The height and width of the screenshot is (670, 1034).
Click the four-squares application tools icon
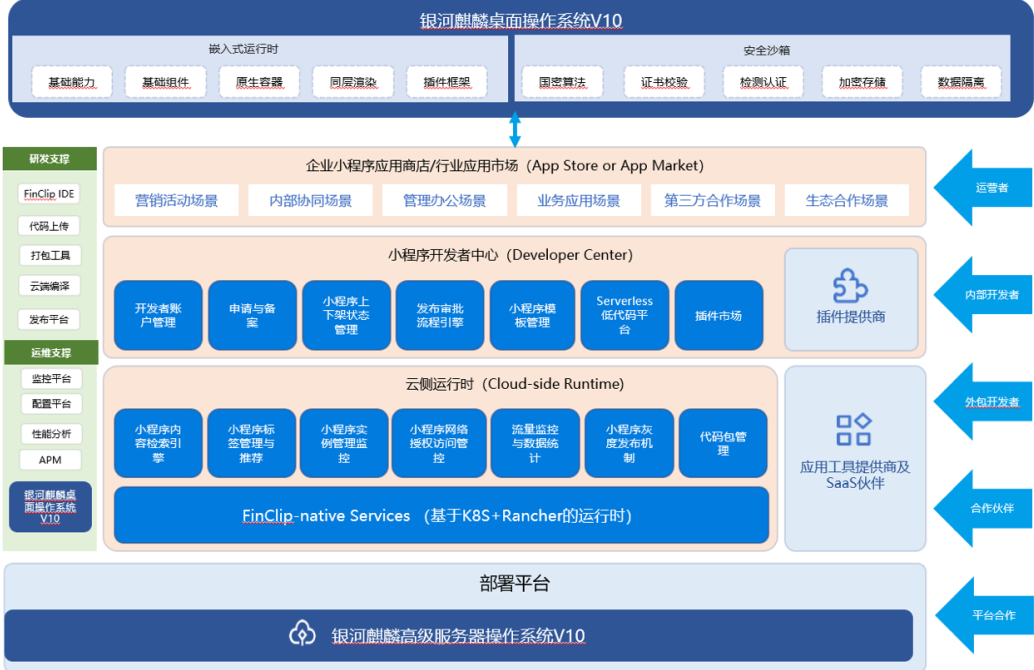pyautogui.click(x=853, y=430)
